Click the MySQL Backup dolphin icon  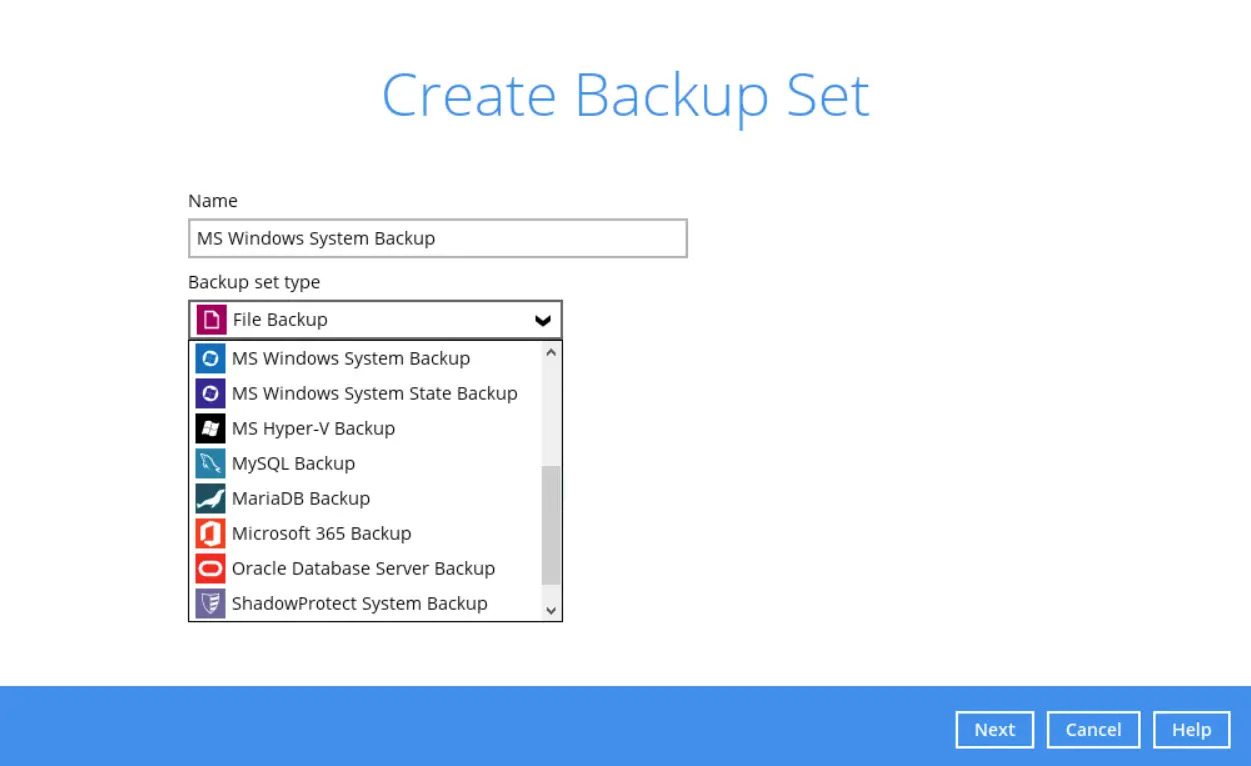[210, 464]
